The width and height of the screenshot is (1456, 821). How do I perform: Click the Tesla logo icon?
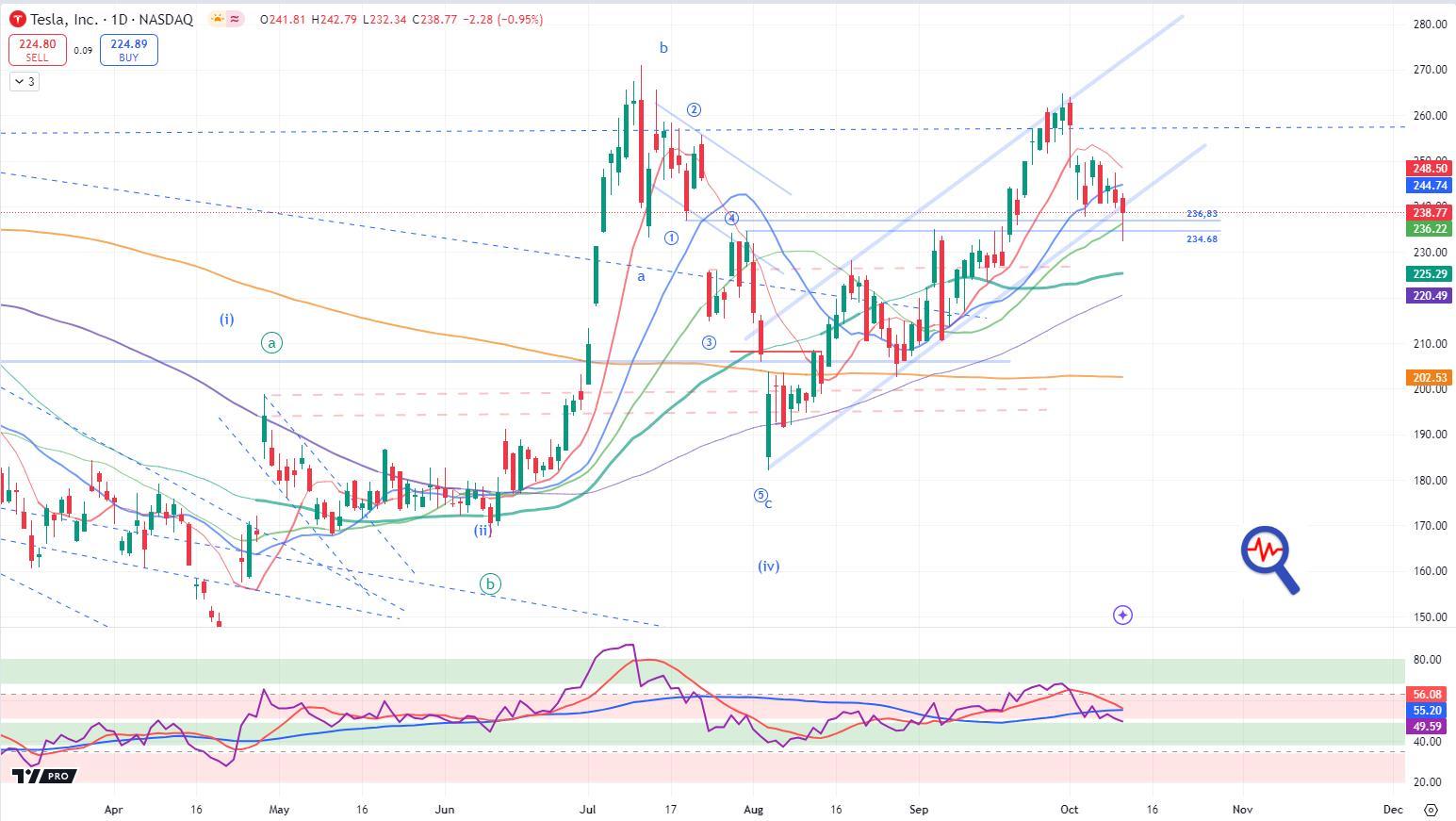[x=17, y=19]
